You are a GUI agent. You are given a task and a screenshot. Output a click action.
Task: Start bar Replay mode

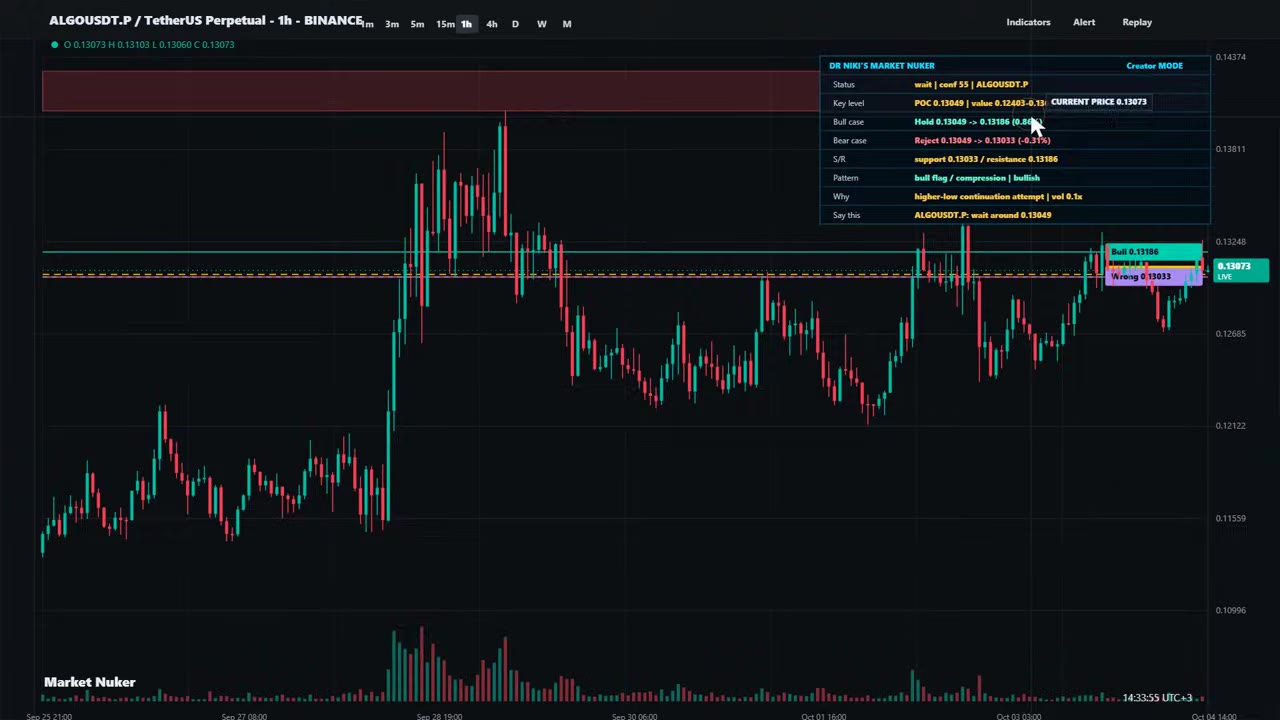[x=1137, y=22]
